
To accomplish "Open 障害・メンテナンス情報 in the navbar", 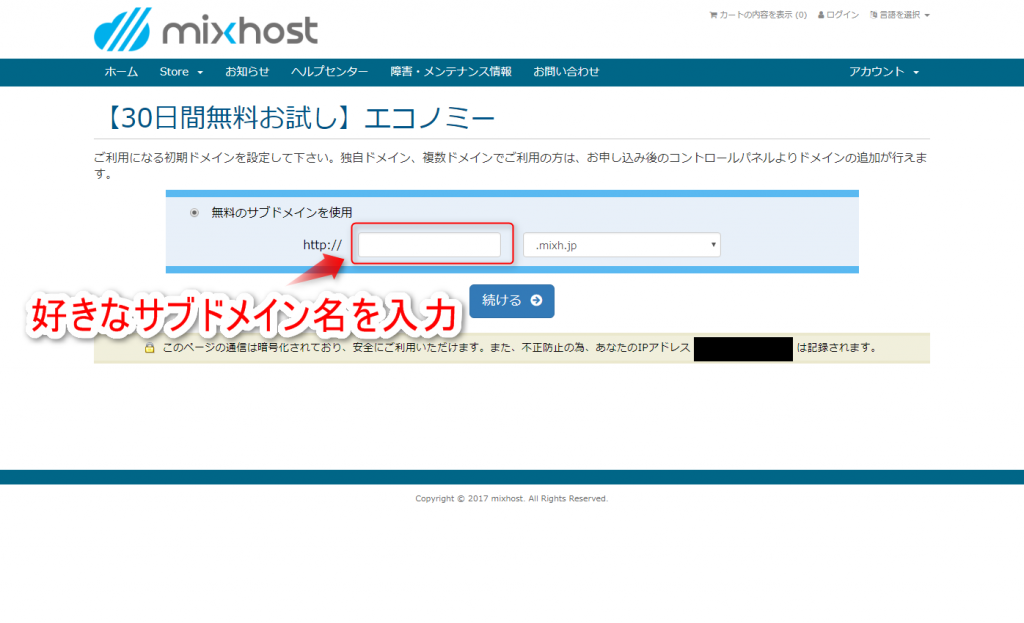I will click(x=450, y=72).
